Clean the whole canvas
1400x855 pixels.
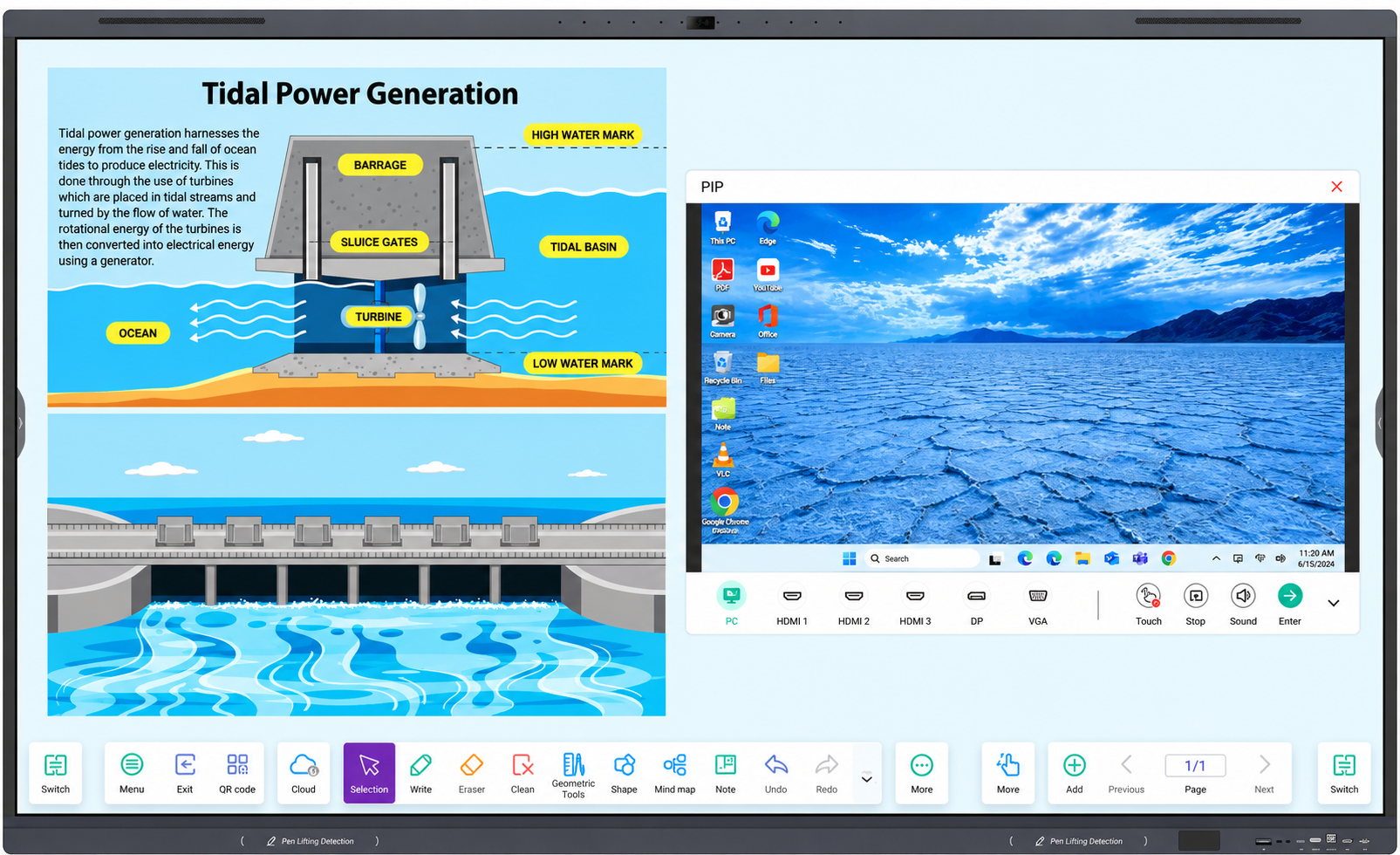click(x=522, y=773)
